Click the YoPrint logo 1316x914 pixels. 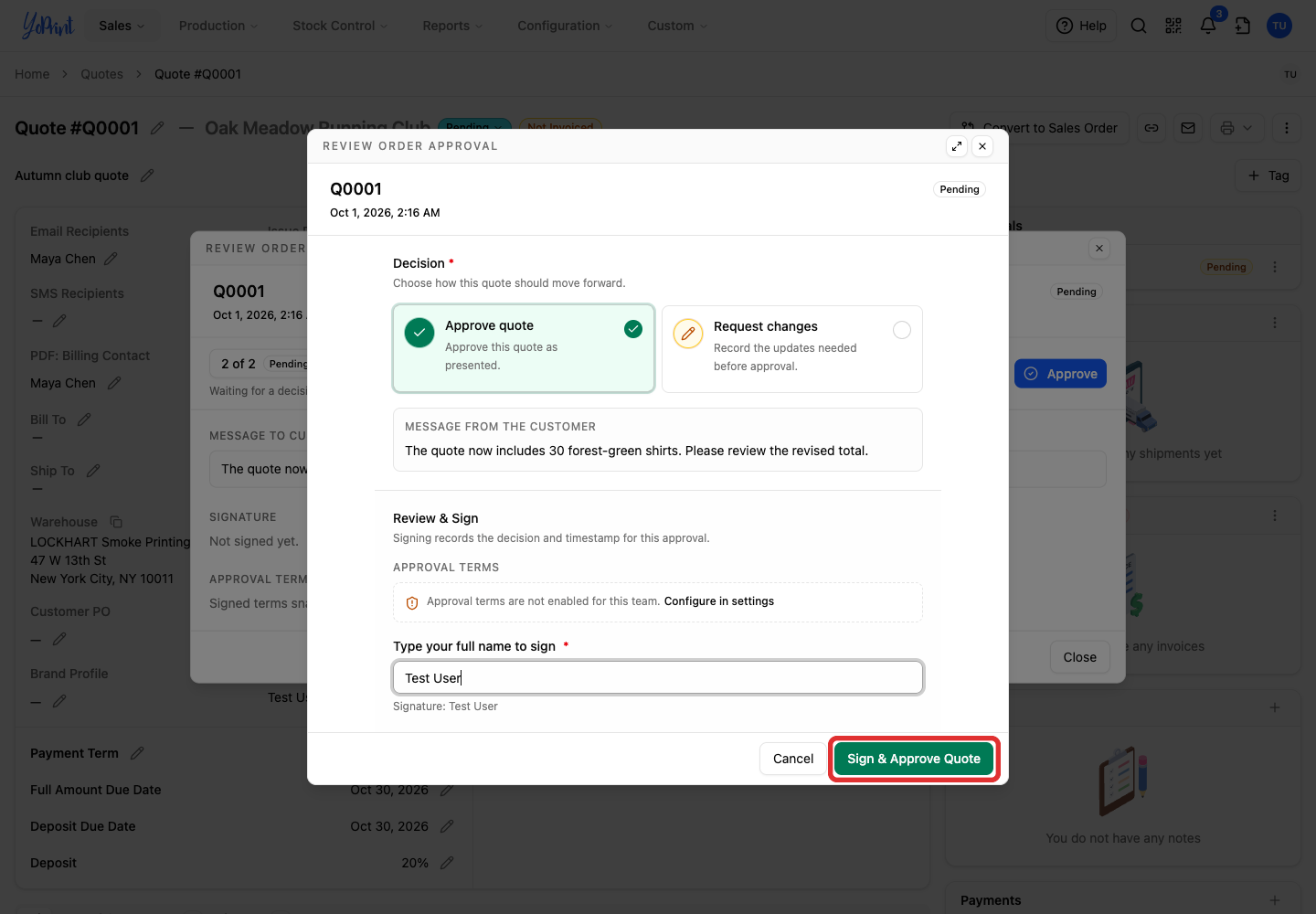tap(48, 26)
